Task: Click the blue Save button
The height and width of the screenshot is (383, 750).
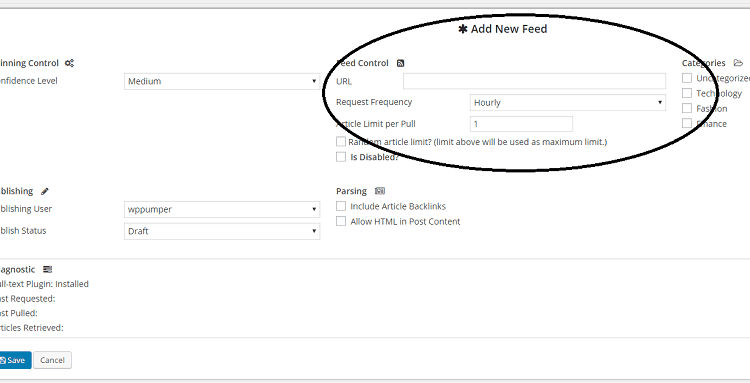Action: pos(14,360)
